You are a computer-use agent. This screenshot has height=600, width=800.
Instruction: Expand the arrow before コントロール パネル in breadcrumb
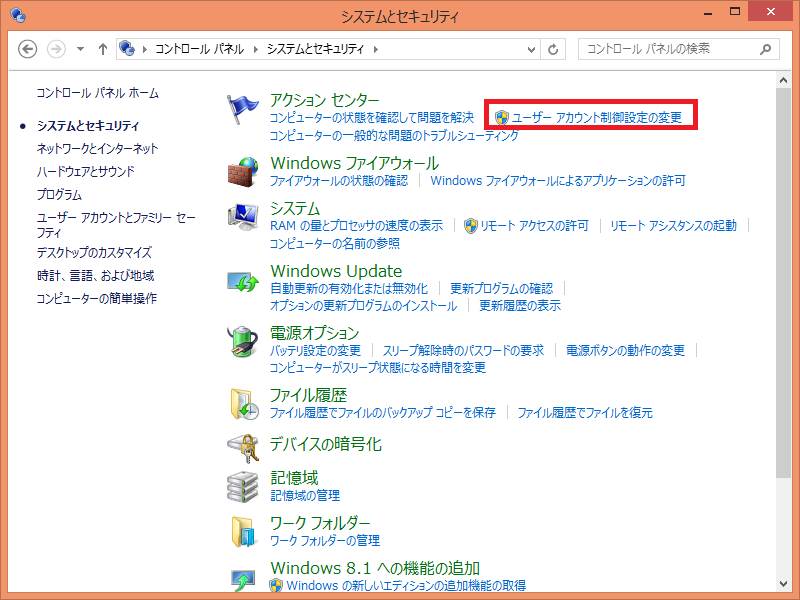145,49
